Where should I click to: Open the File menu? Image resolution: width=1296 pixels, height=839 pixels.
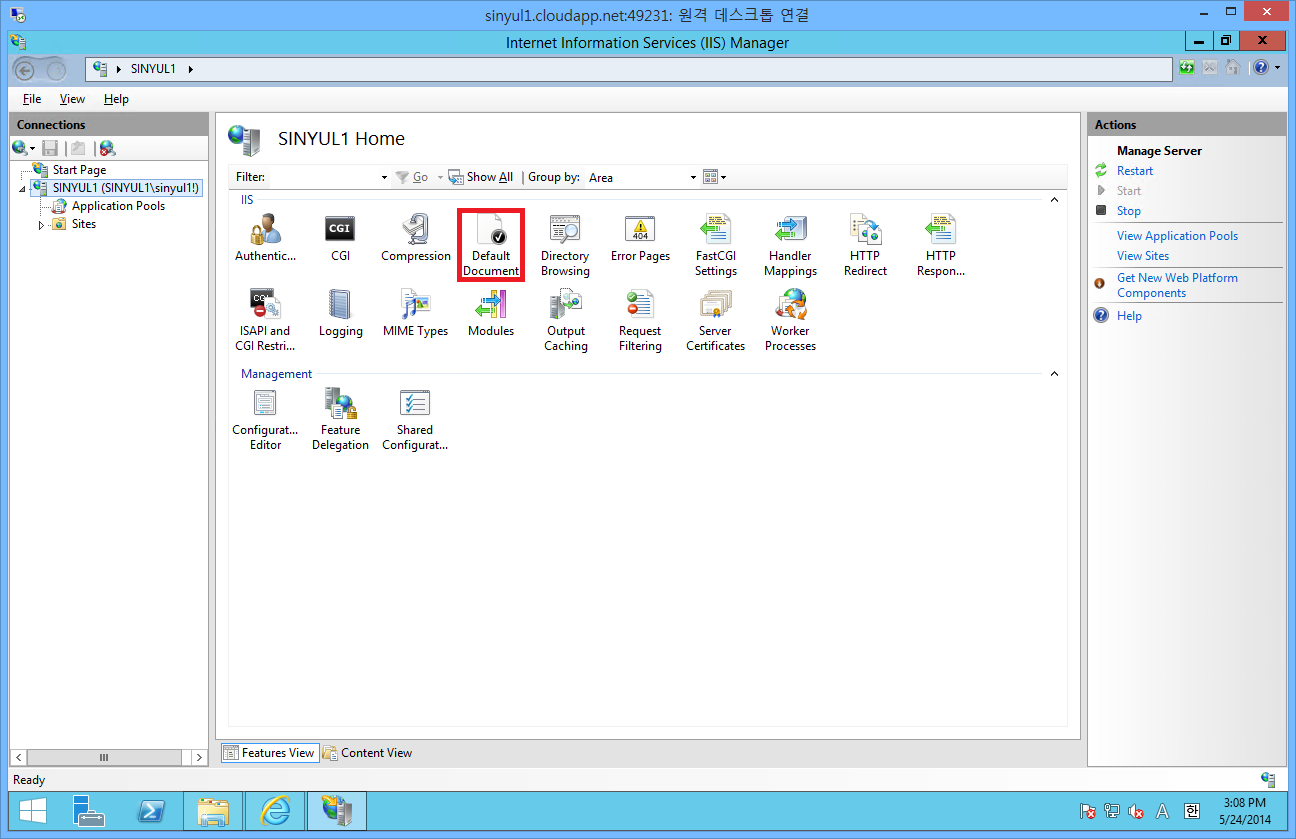click(x=32, y=99)
